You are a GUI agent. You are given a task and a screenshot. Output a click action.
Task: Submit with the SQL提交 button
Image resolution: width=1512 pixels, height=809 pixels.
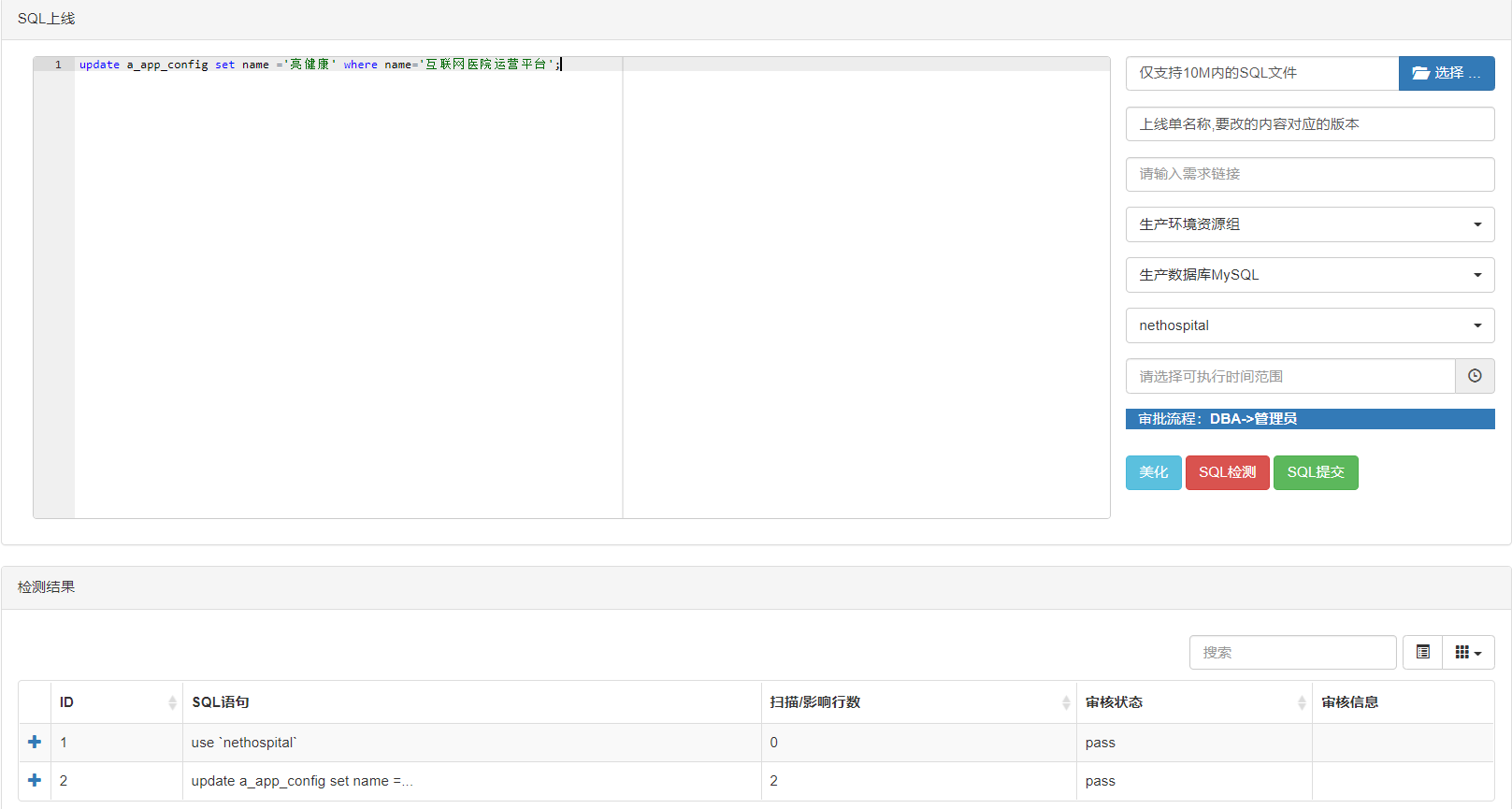pos(1315,472)
